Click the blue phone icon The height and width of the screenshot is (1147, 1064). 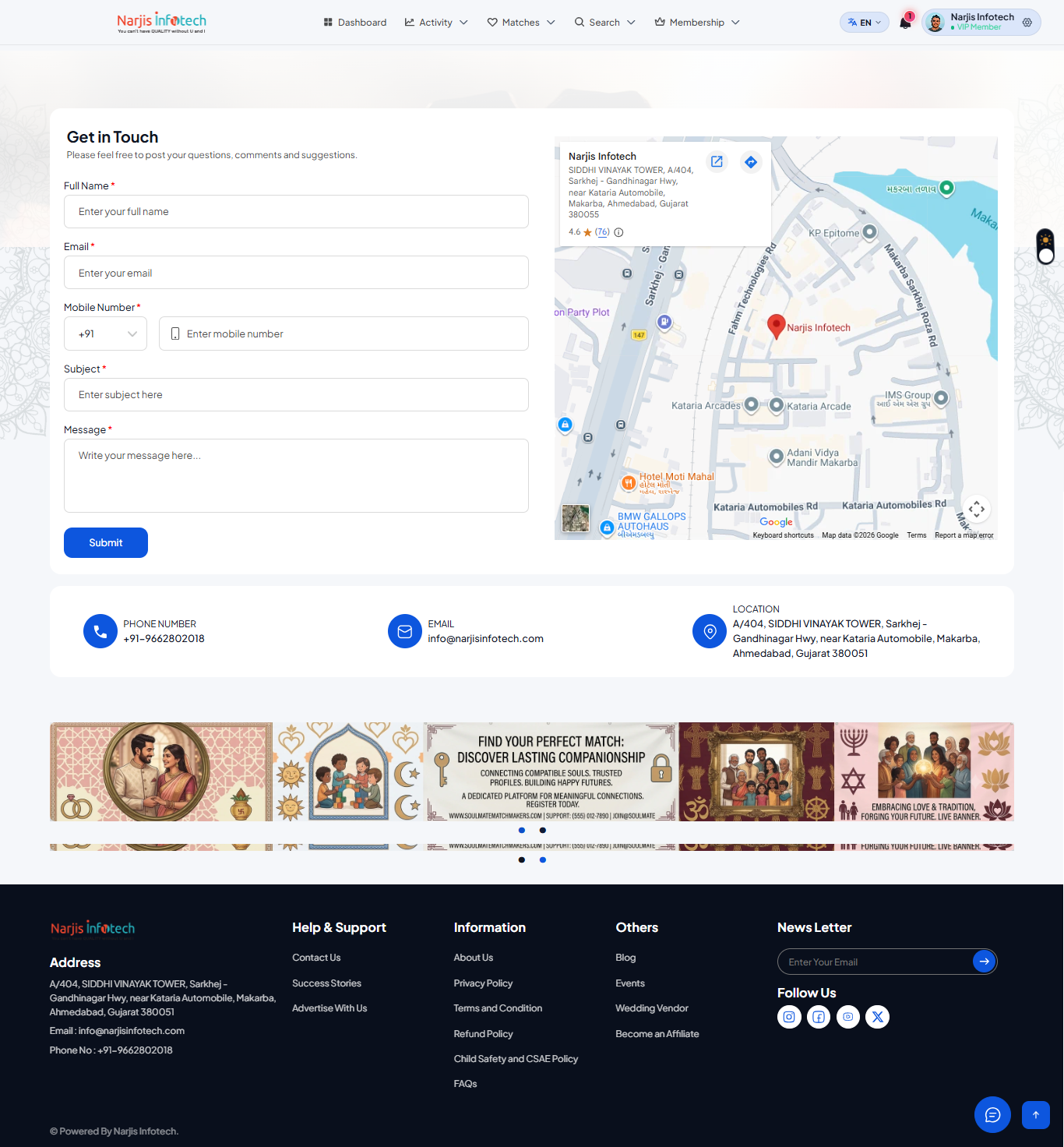100,631
